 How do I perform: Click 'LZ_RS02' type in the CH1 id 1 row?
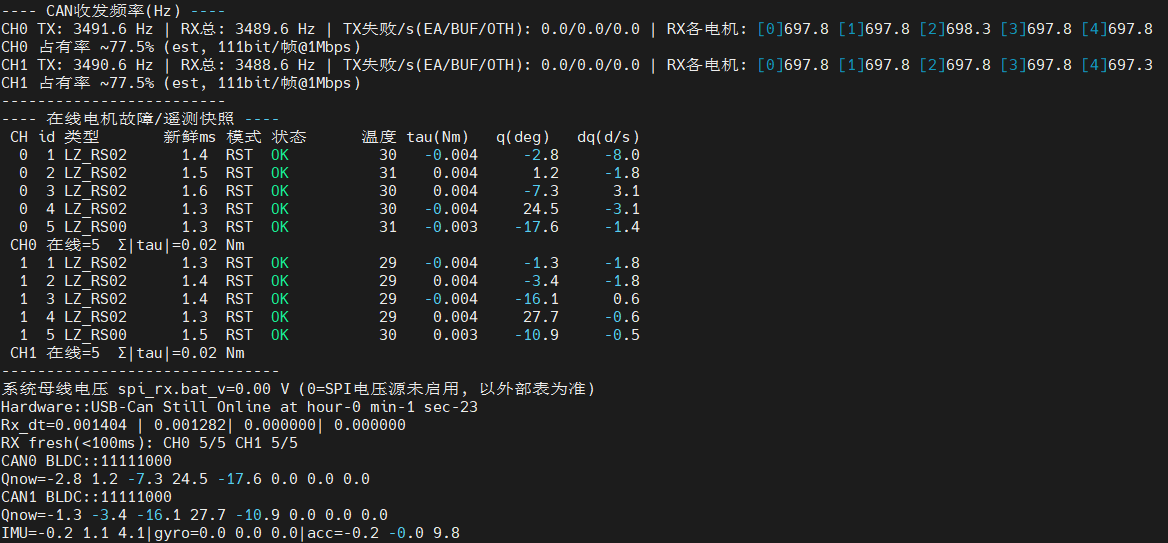95,263
